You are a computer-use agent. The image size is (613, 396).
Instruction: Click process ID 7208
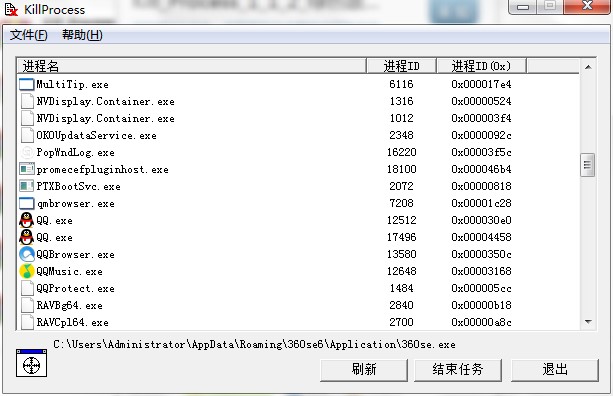click(401, 203)
